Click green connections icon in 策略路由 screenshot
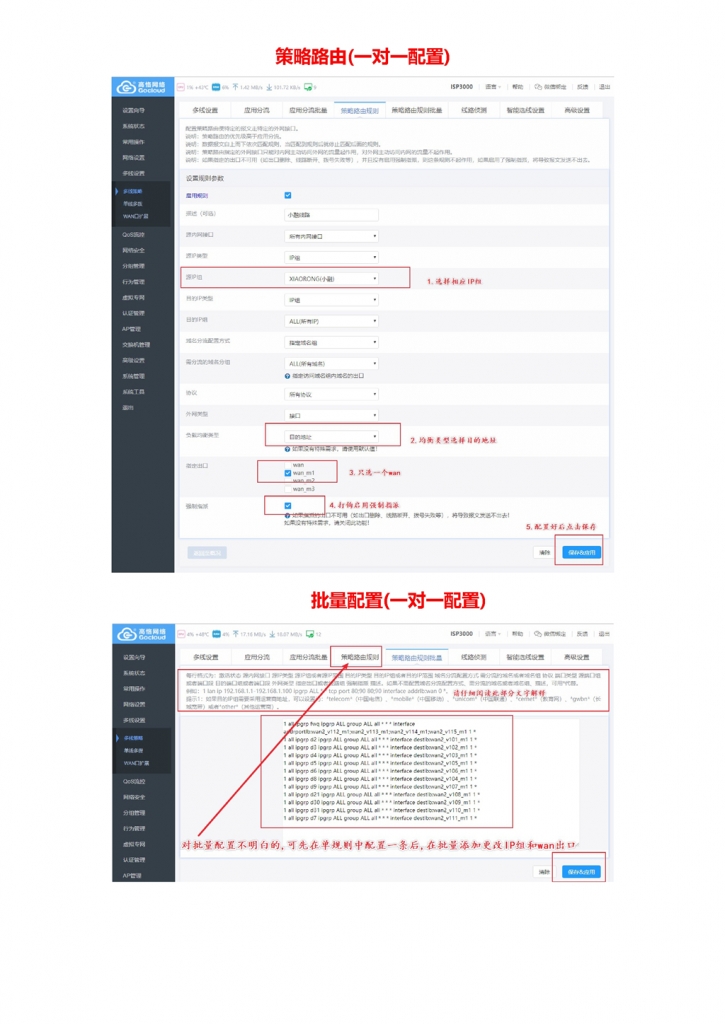 tap(308, 87)
